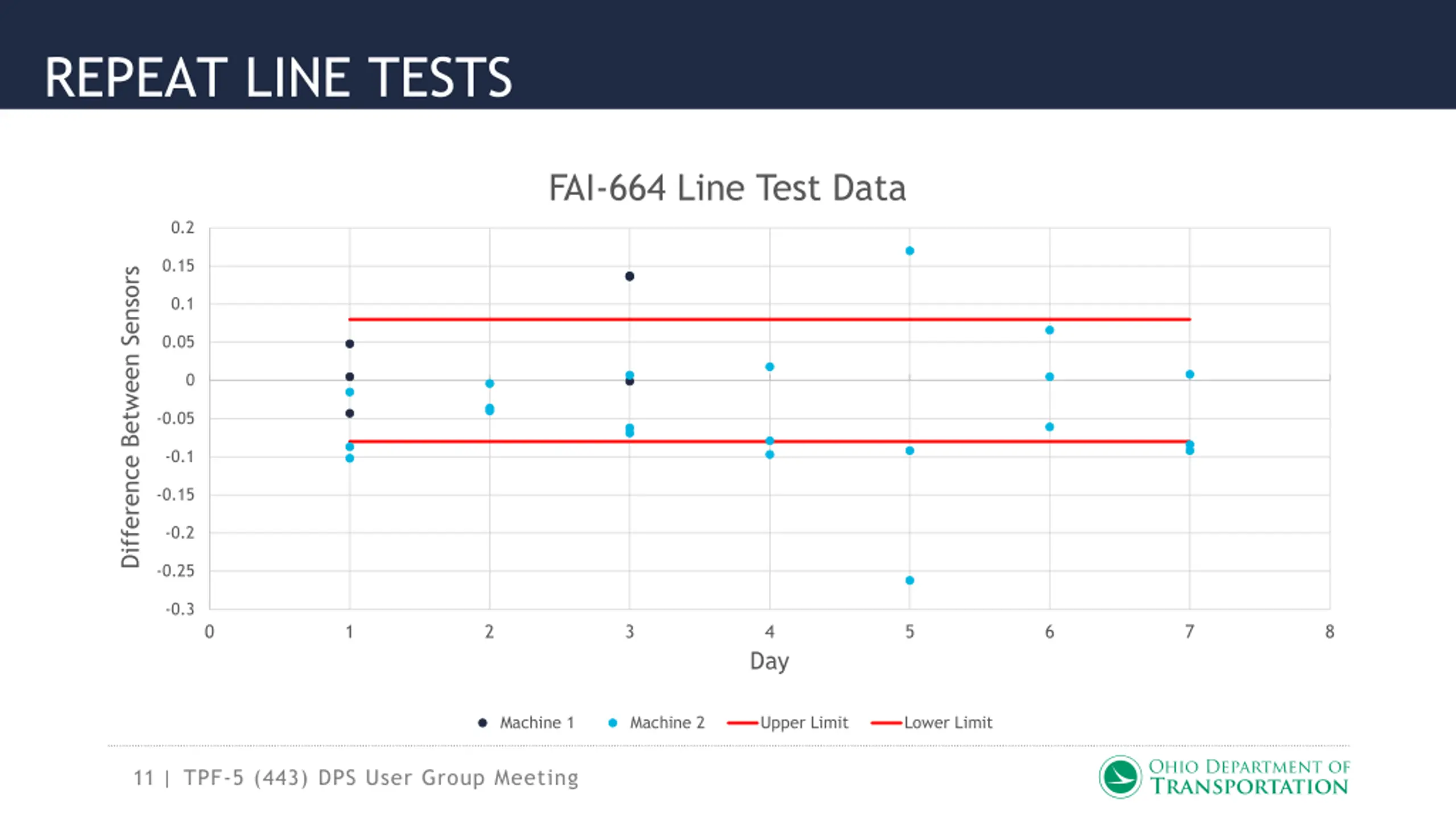Click the Machine 2 point near 0.07 on day 6
Screen dimensions: 1456x819
[x=1049, y=330]
